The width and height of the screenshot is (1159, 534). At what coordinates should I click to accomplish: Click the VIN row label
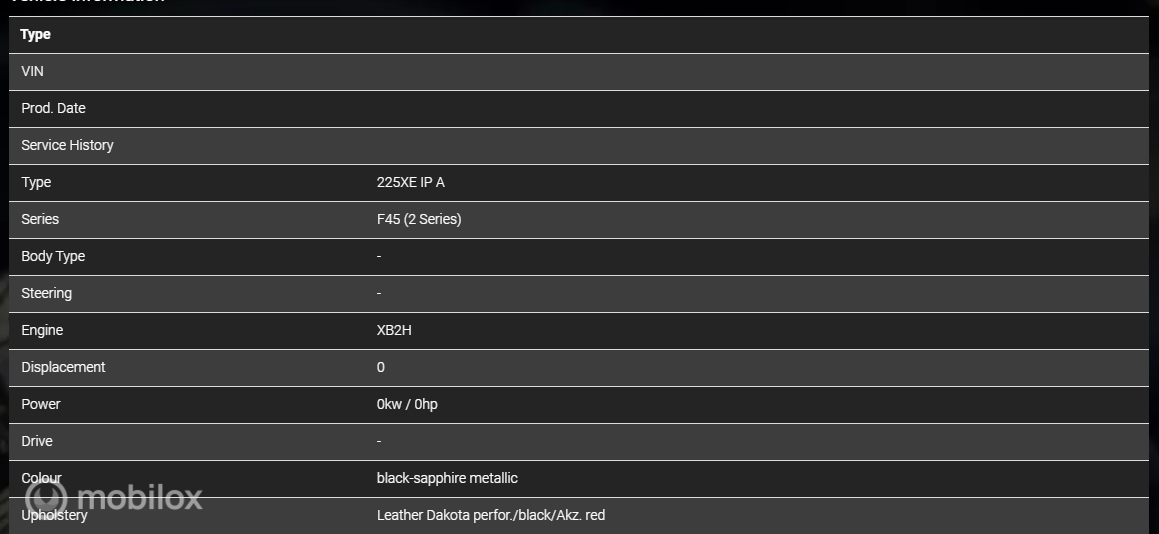(33, 71)
